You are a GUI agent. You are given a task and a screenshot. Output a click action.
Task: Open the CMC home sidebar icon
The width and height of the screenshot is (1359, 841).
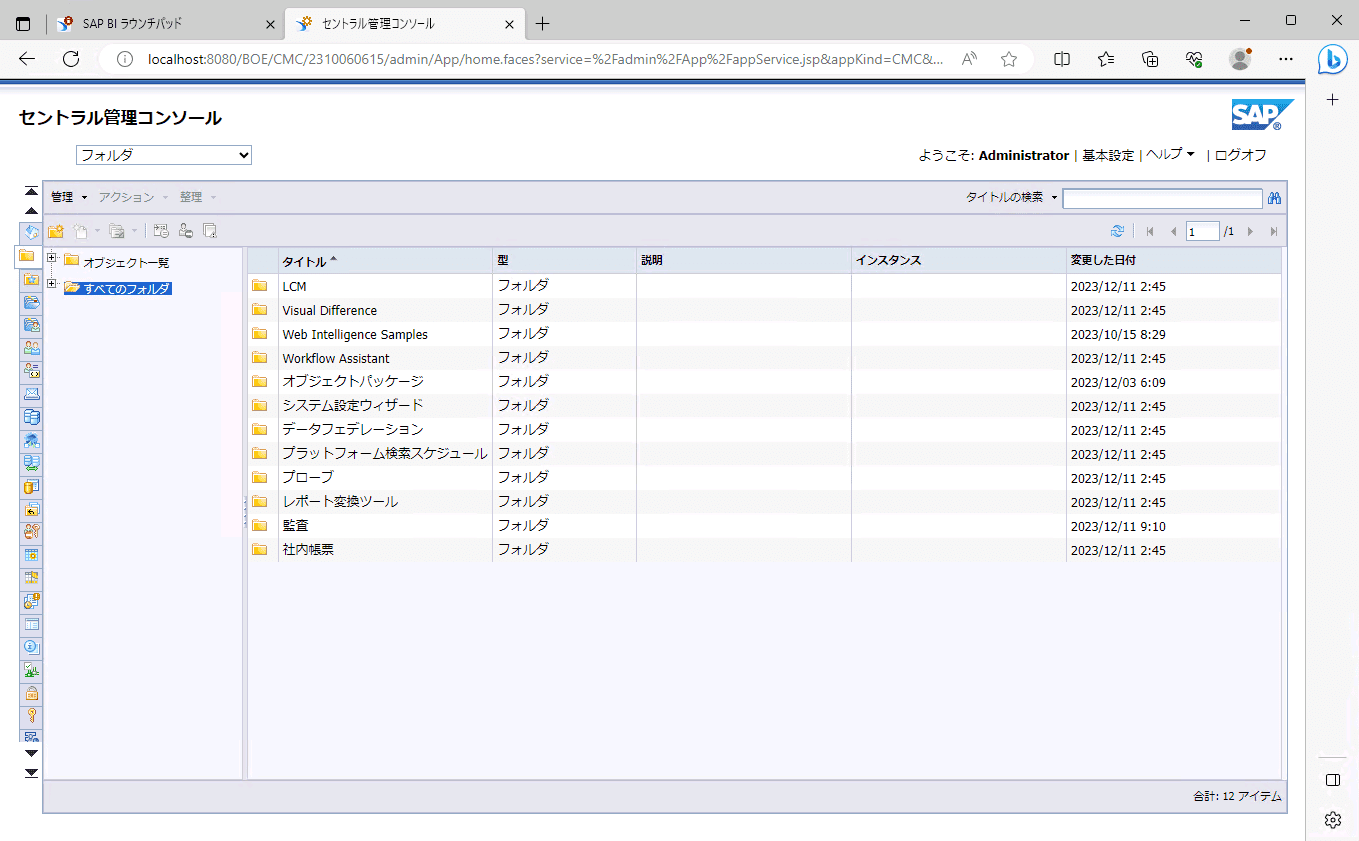coord(31,232)
